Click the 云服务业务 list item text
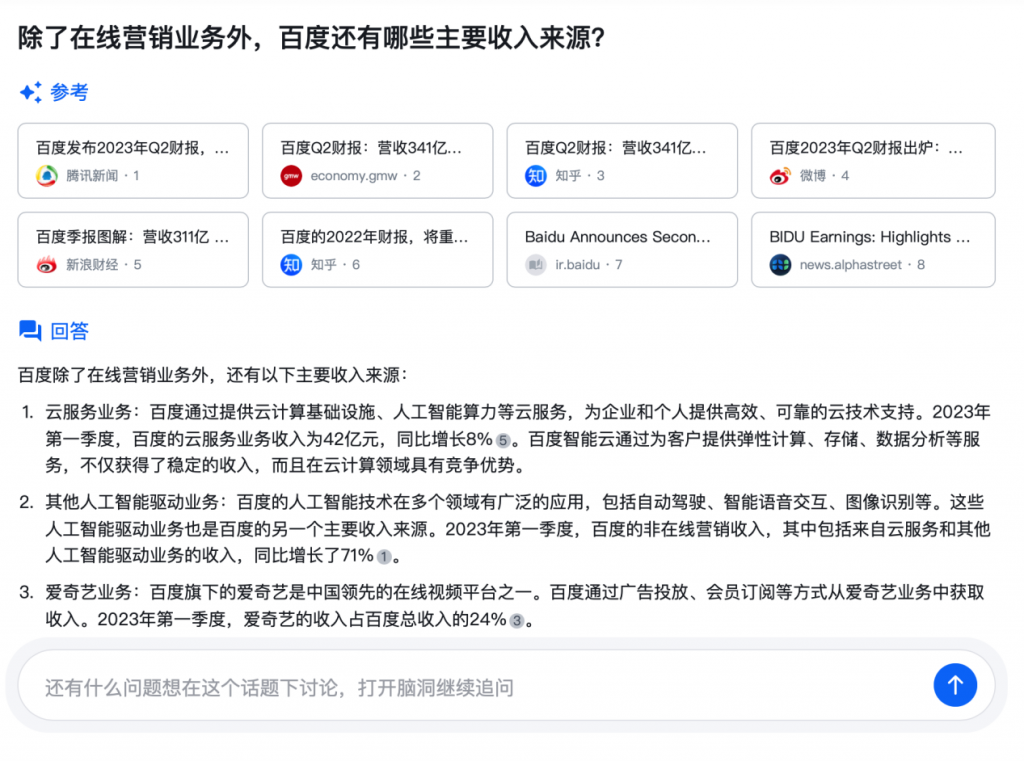Image resolution: width=1024 pixels, height=761 pixels. click(517, 438)
